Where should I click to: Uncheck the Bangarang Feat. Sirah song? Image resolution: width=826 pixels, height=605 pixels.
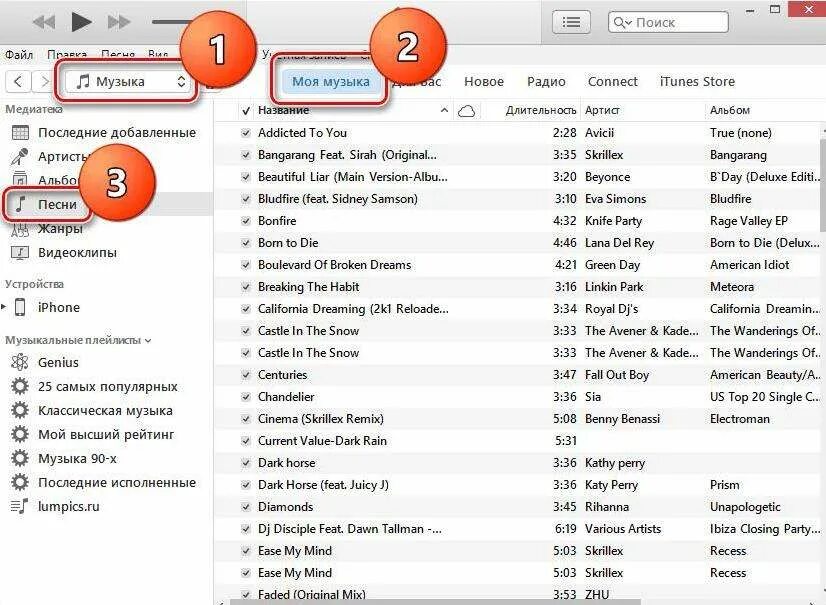pos(245,155)
